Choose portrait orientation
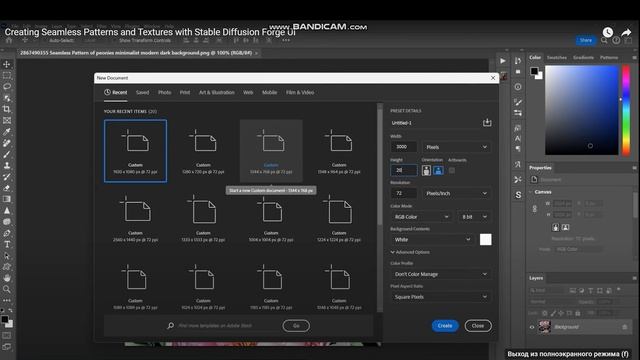640x360 pixels. pyautogui.click(x=426, y=171)
